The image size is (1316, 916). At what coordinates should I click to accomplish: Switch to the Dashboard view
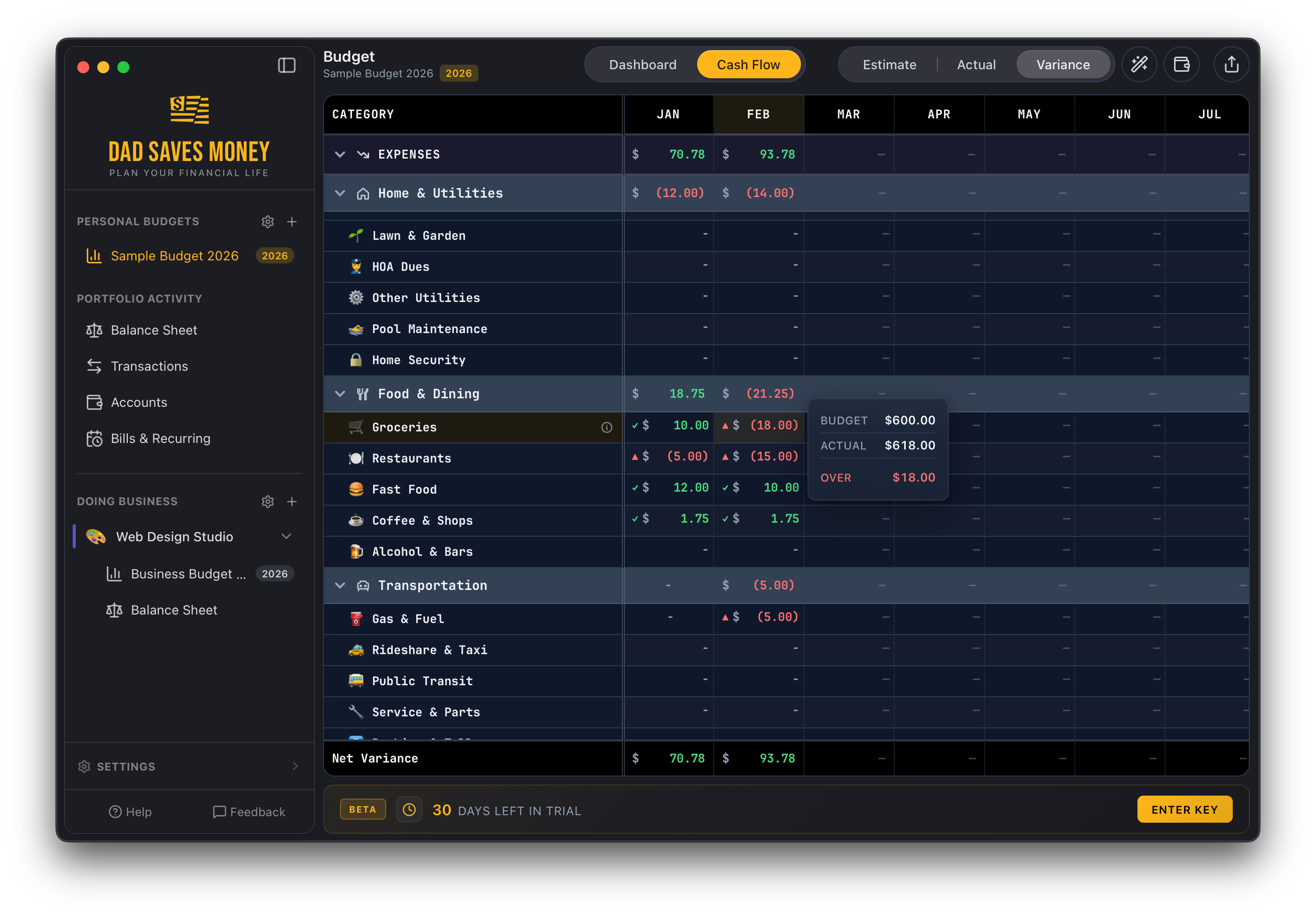643,64
